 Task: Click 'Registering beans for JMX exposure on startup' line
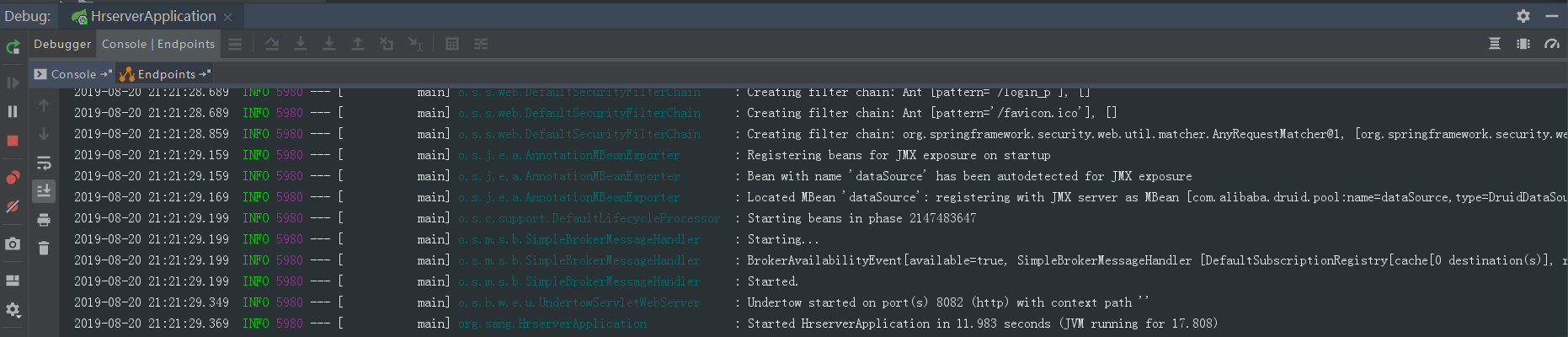click(x=899, y=155)
